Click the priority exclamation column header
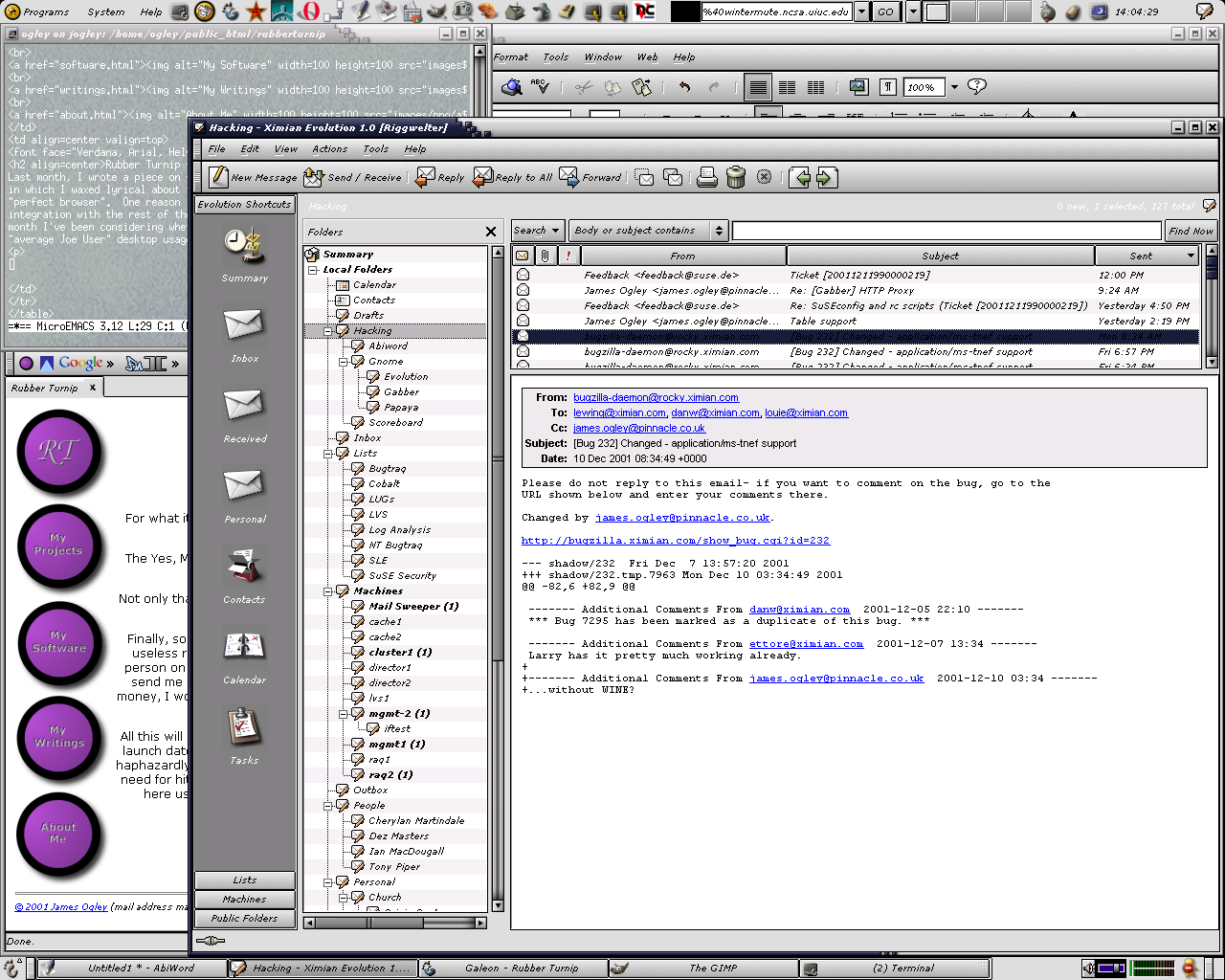 coord(568,256)
